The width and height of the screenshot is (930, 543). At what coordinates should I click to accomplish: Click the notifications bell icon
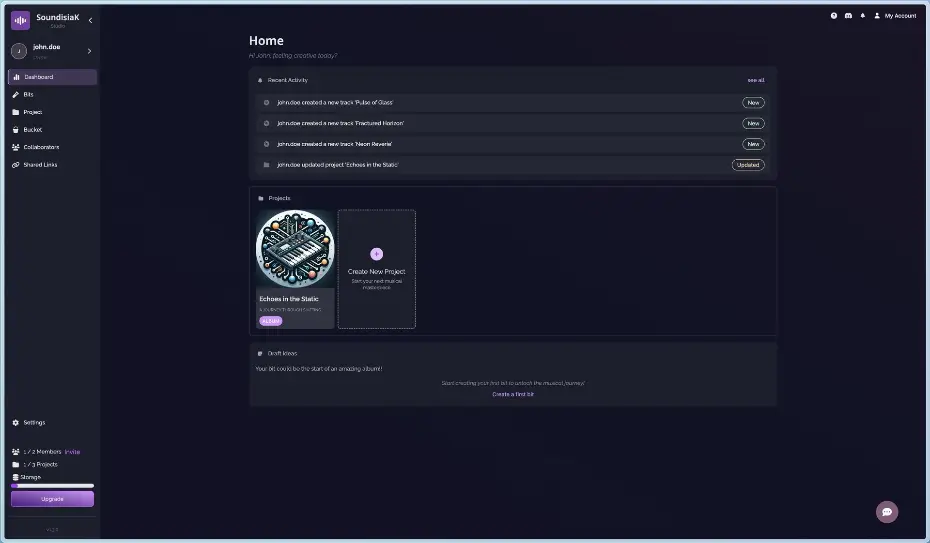click(863, 16)
